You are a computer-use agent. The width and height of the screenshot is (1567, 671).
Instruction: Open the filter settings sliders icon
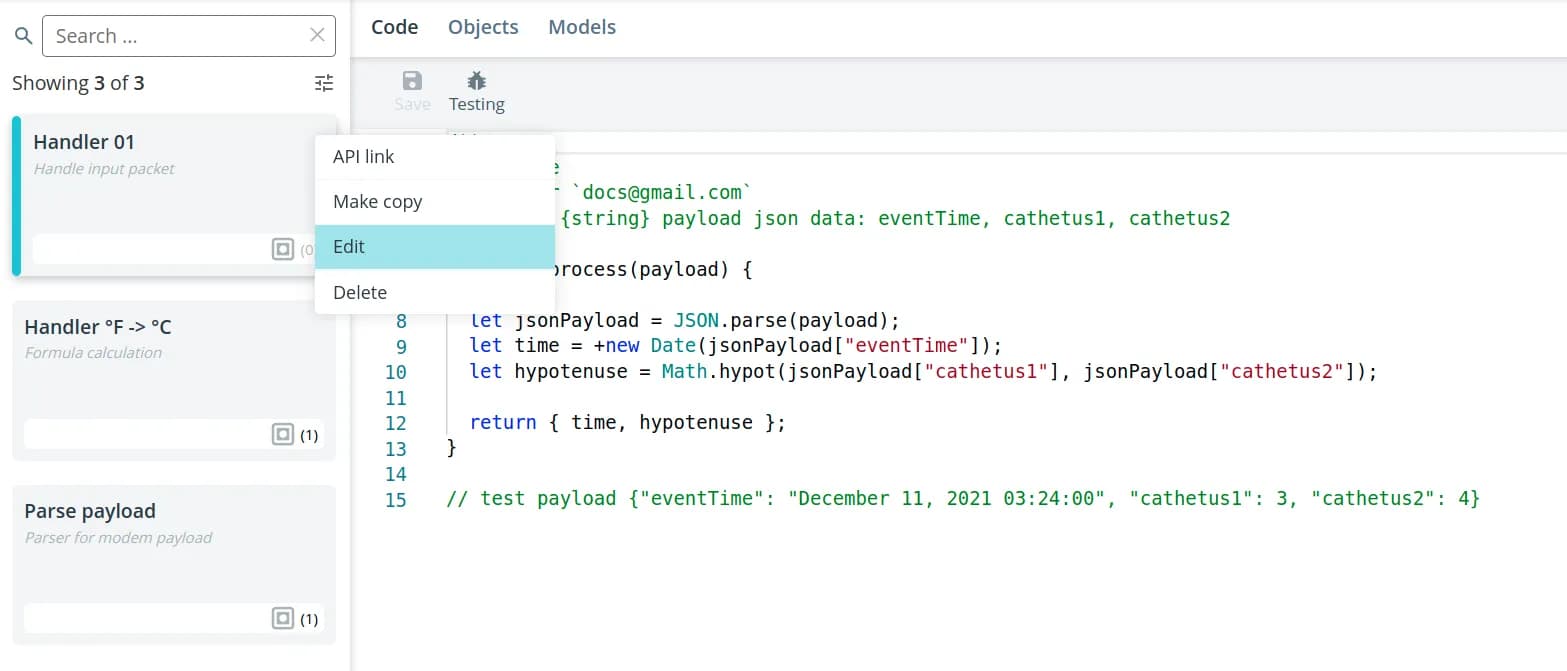[323, 84]
